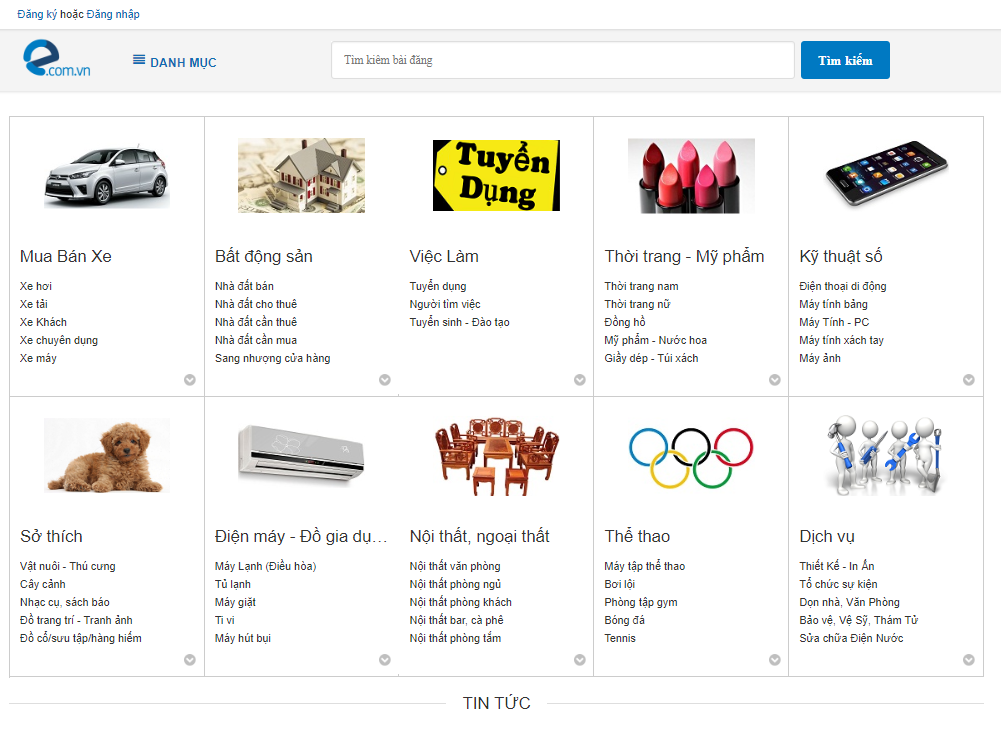Open the Điện thoại di động subcategory

(842, 286)
